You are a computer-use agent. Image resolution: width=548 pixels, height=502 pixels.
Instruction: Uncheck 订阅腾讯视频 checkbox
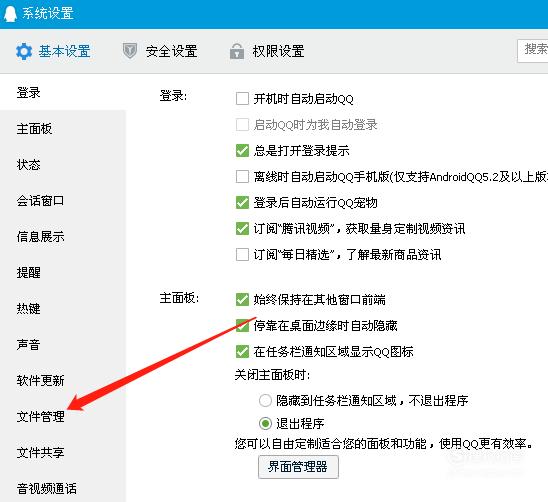pos(242,229)
